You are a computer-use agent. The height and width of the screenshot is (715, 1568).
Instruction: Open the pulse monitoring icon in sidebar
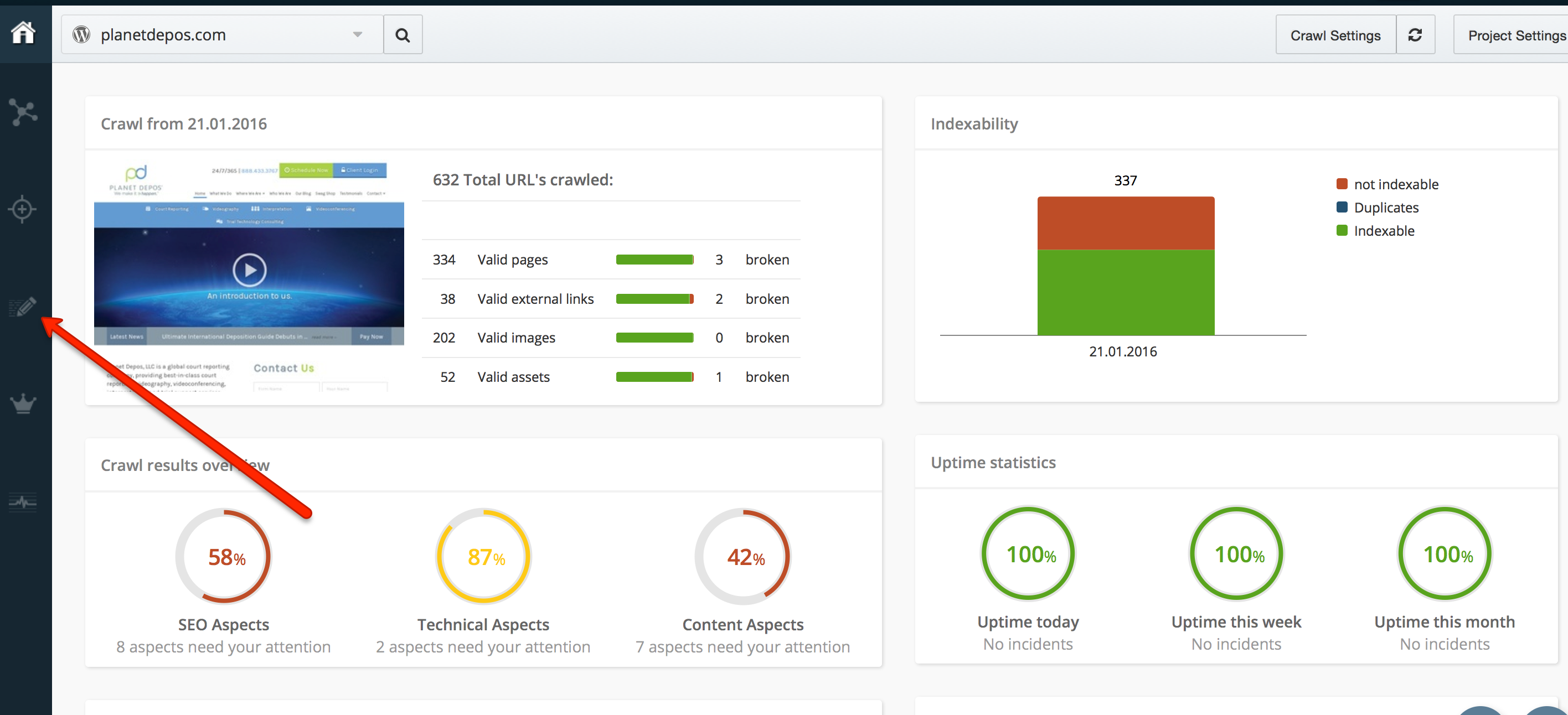click(23, 502)
